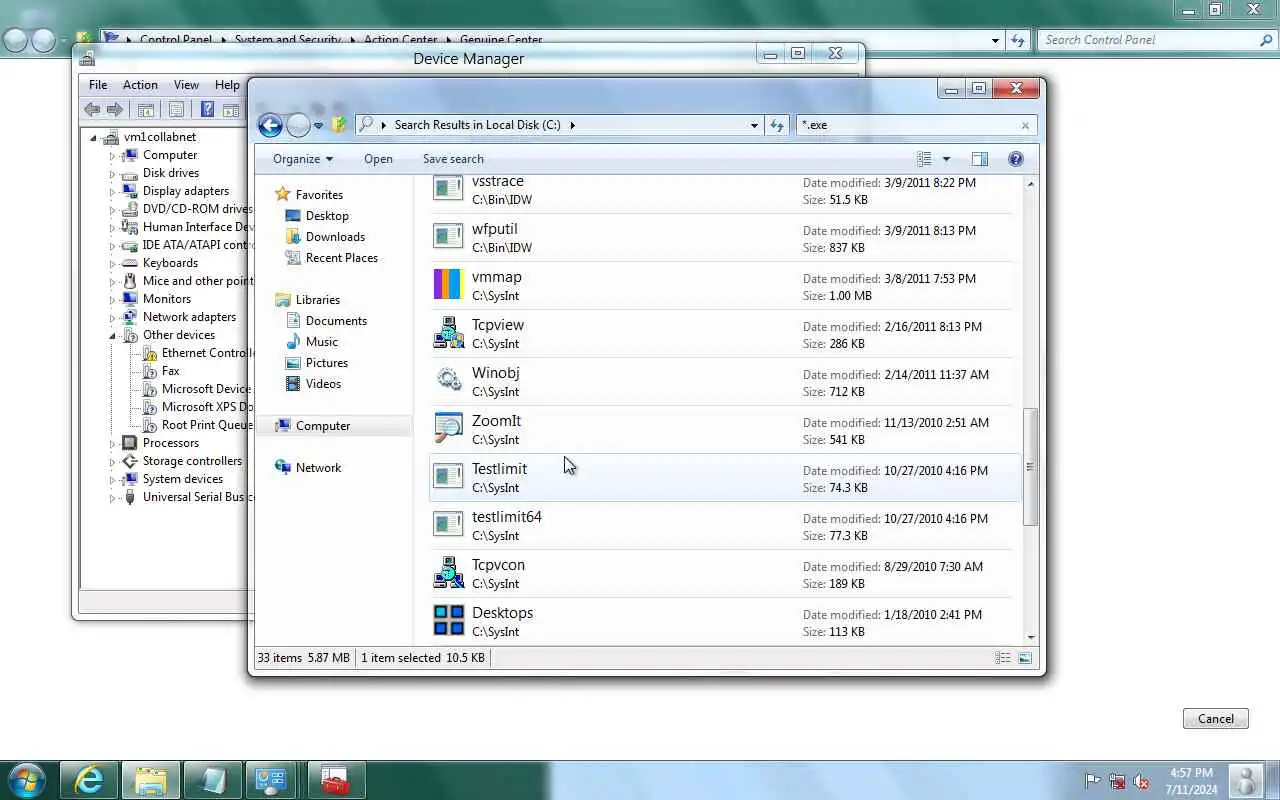Viewport: 1280px width, 800px height.
Task: Open Windows Explorer taskbar folder icon
Action: pos(151,780)
